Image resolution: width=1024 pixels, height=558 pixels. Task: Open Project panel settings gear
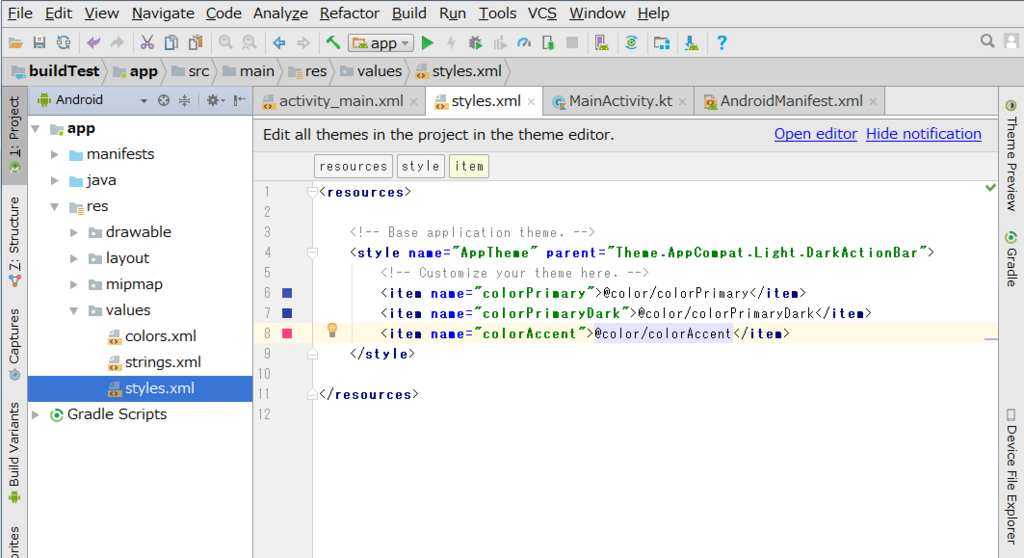tap(213, 100)
